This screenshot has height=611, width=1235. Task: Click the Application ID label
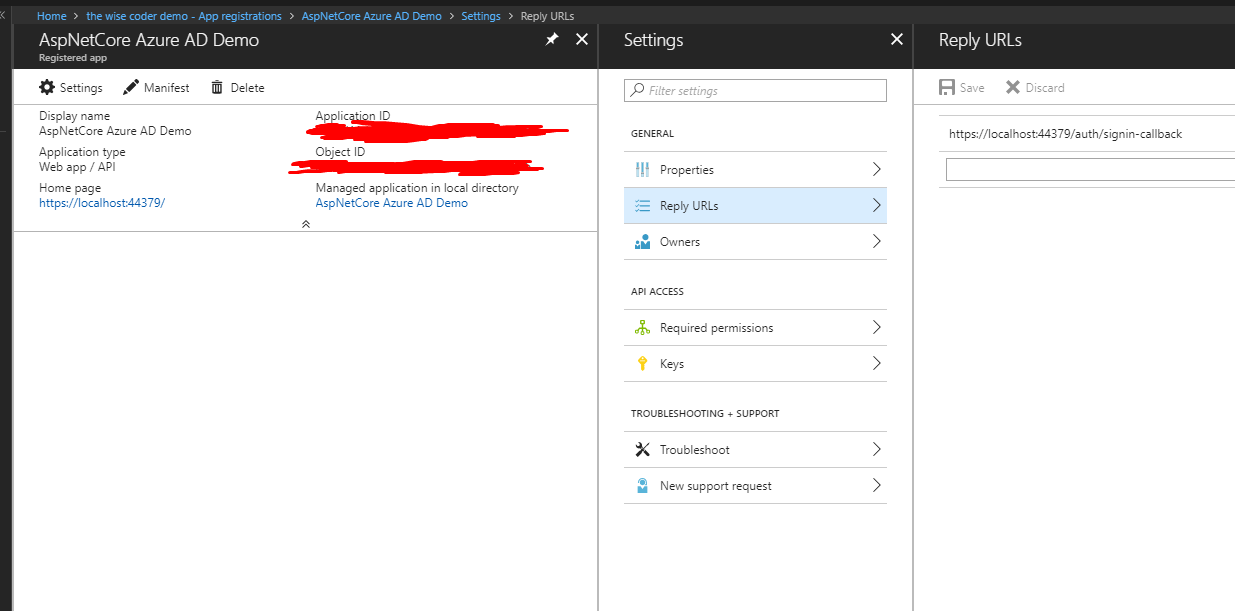click(x=353, y=116)
